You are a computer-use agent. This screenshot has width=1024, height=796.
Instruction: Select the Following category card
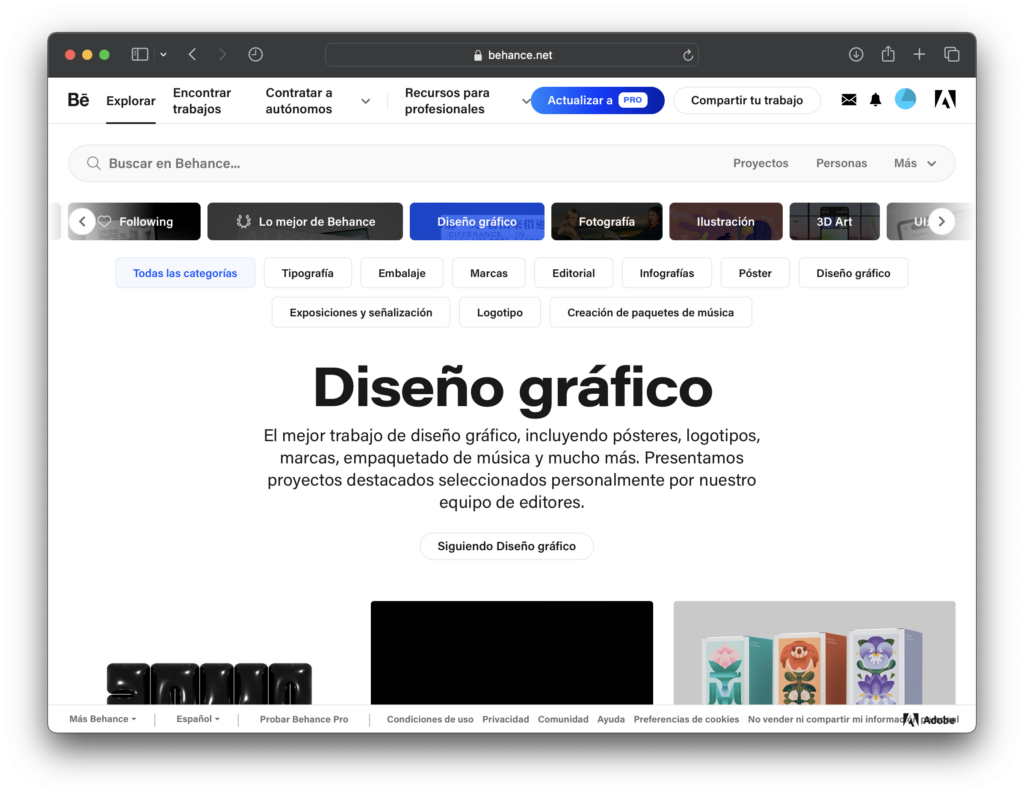[134, 221]
